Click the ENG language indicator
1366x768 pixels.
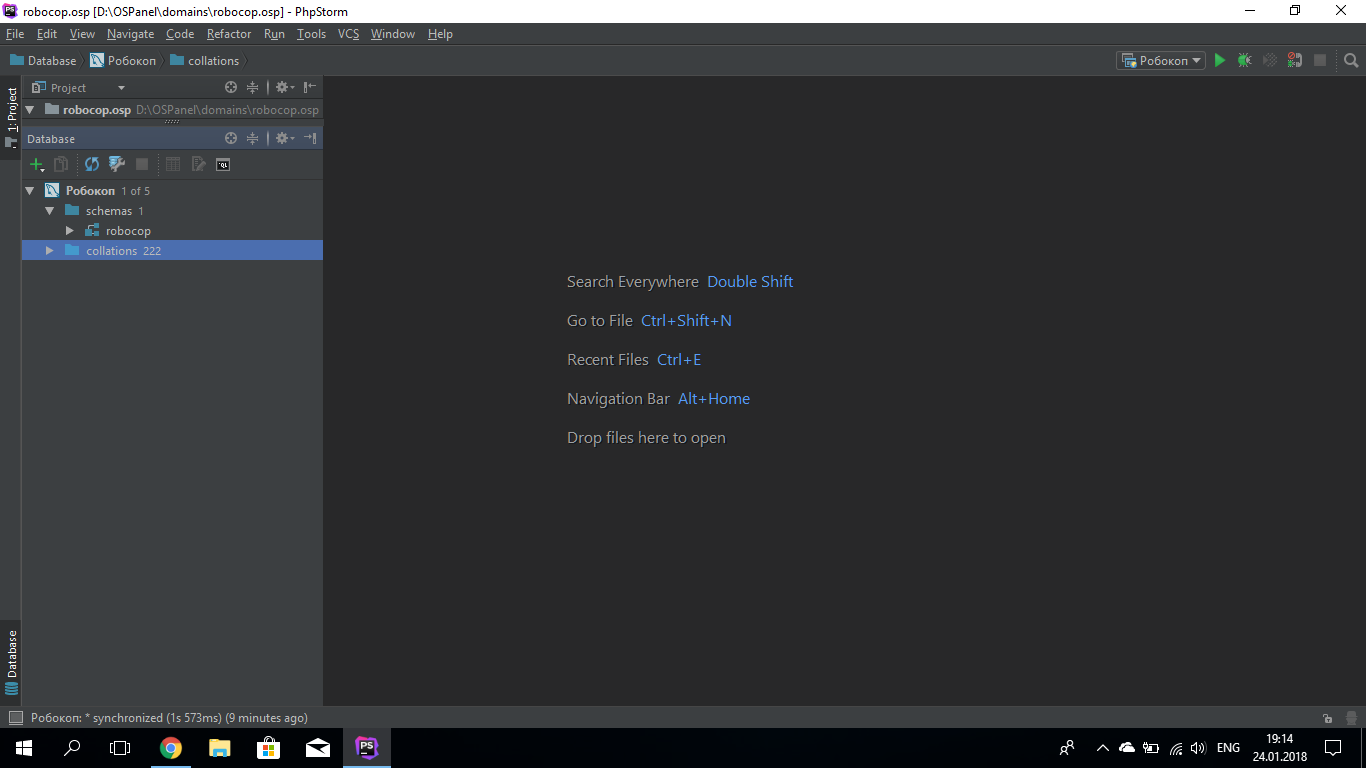(x=1228, y=747)
